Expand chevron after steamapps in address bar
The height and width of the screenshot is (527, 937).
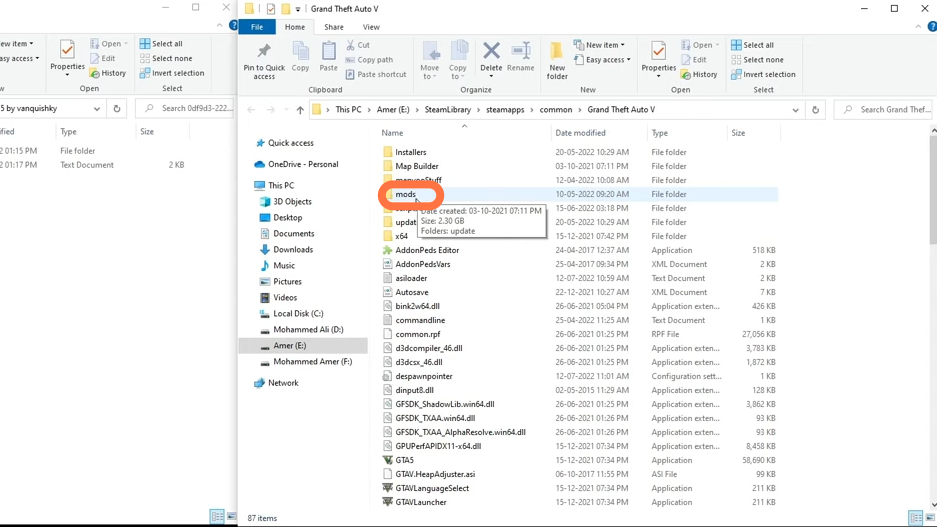tap(532, 110)
